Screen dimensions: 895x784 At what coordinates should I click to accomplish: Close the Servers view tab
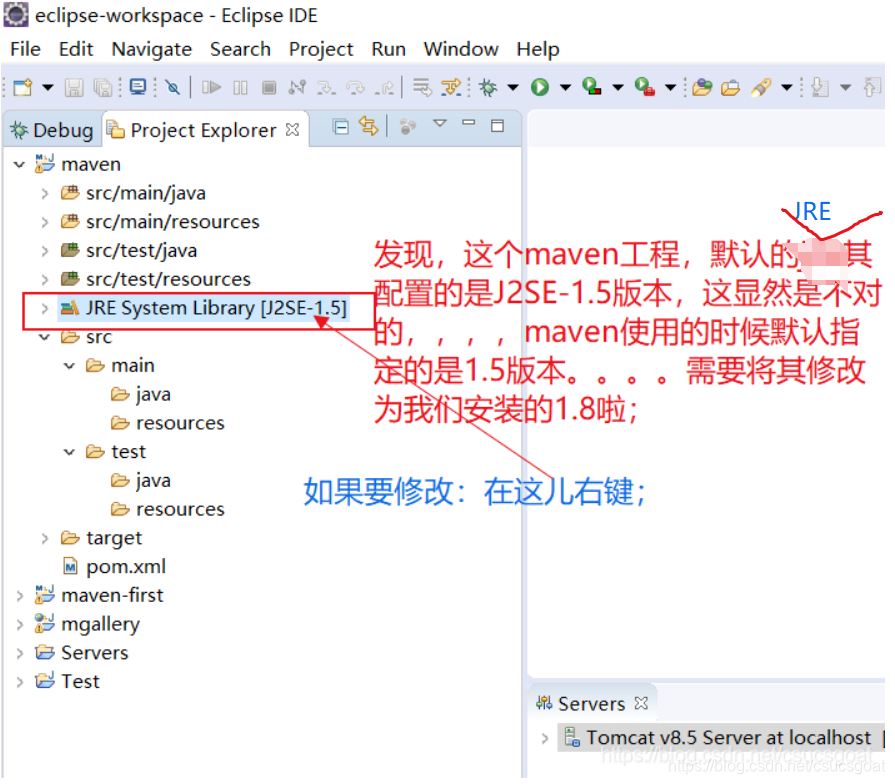coord(642,703)
